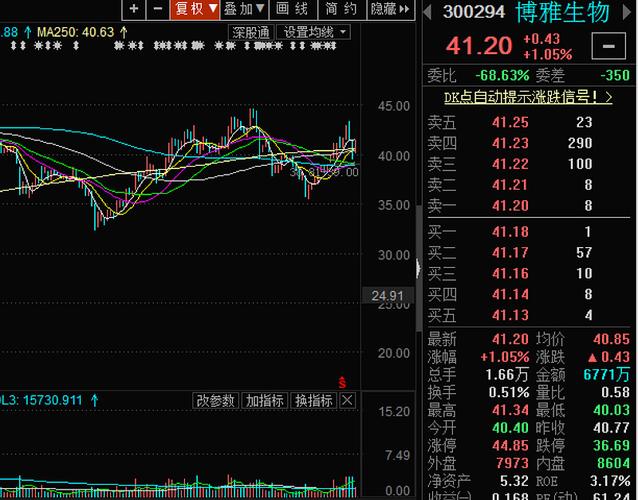Image resolution: width=638 pixels, height=500 pixels.
Task: Click 今开 value 40.40
Action: (510, 428)
